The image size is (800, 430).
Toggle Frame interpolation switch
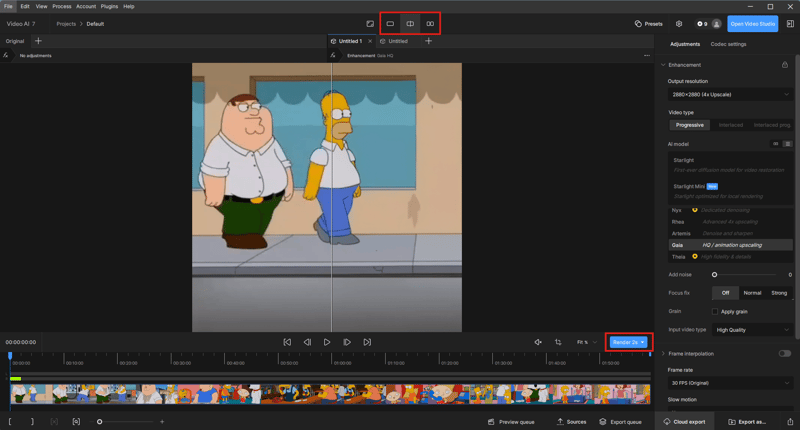(785, 353)
